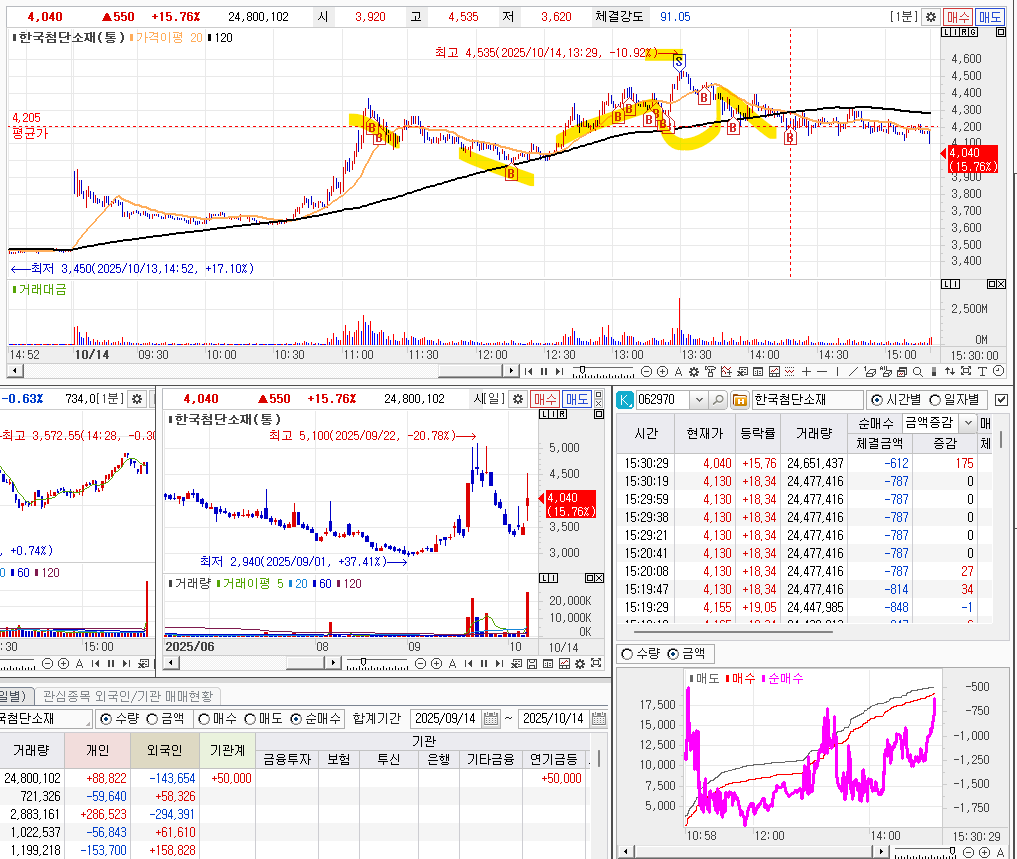This screenshot has width=1017, height=859.
Task: Click the up-down arrows icon in the main chart toolbar
Action: pos(950,372)
